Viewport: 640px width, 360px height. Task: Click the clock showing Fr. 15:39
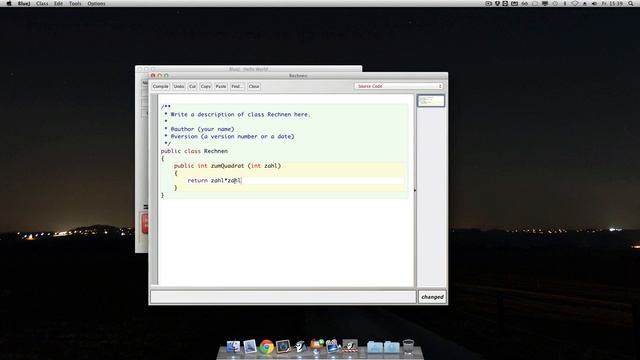(612, 3)
